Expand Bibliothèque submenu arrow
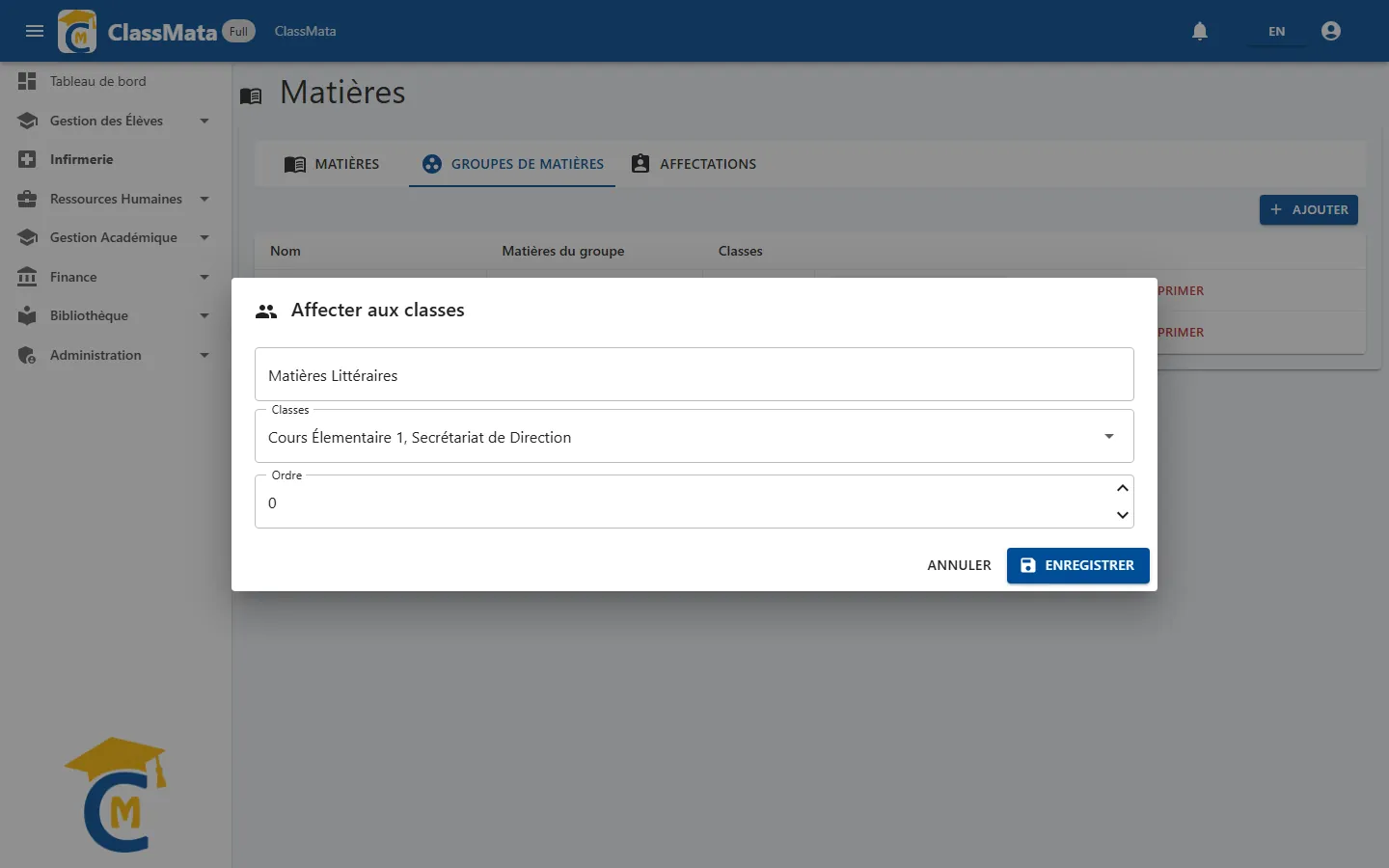Image resolution: width=1389 pixels, height=868 pixels. (x=204, y=315)
